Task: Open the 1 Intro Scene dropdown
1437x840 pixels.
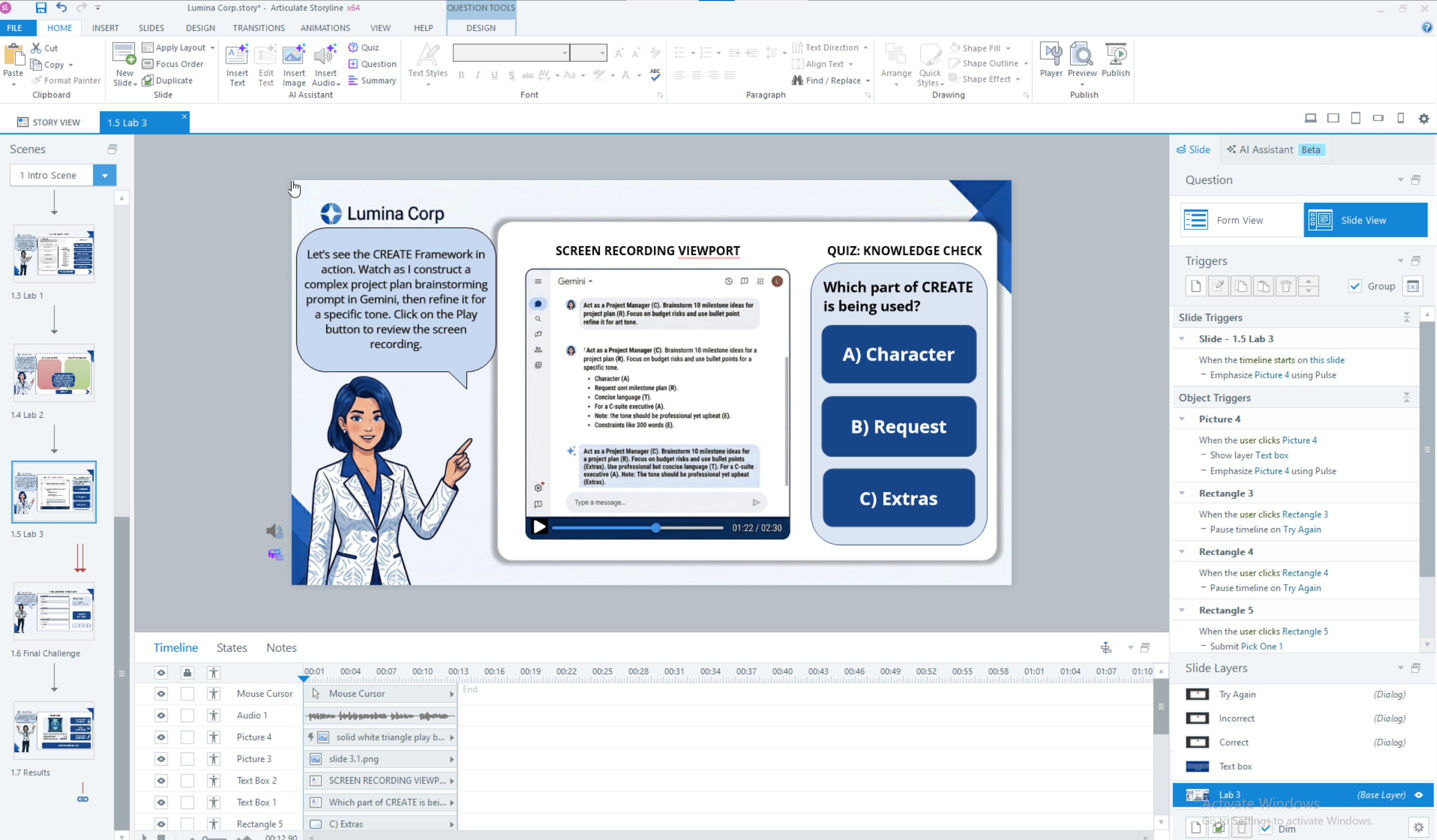Action: pos(105,175)
